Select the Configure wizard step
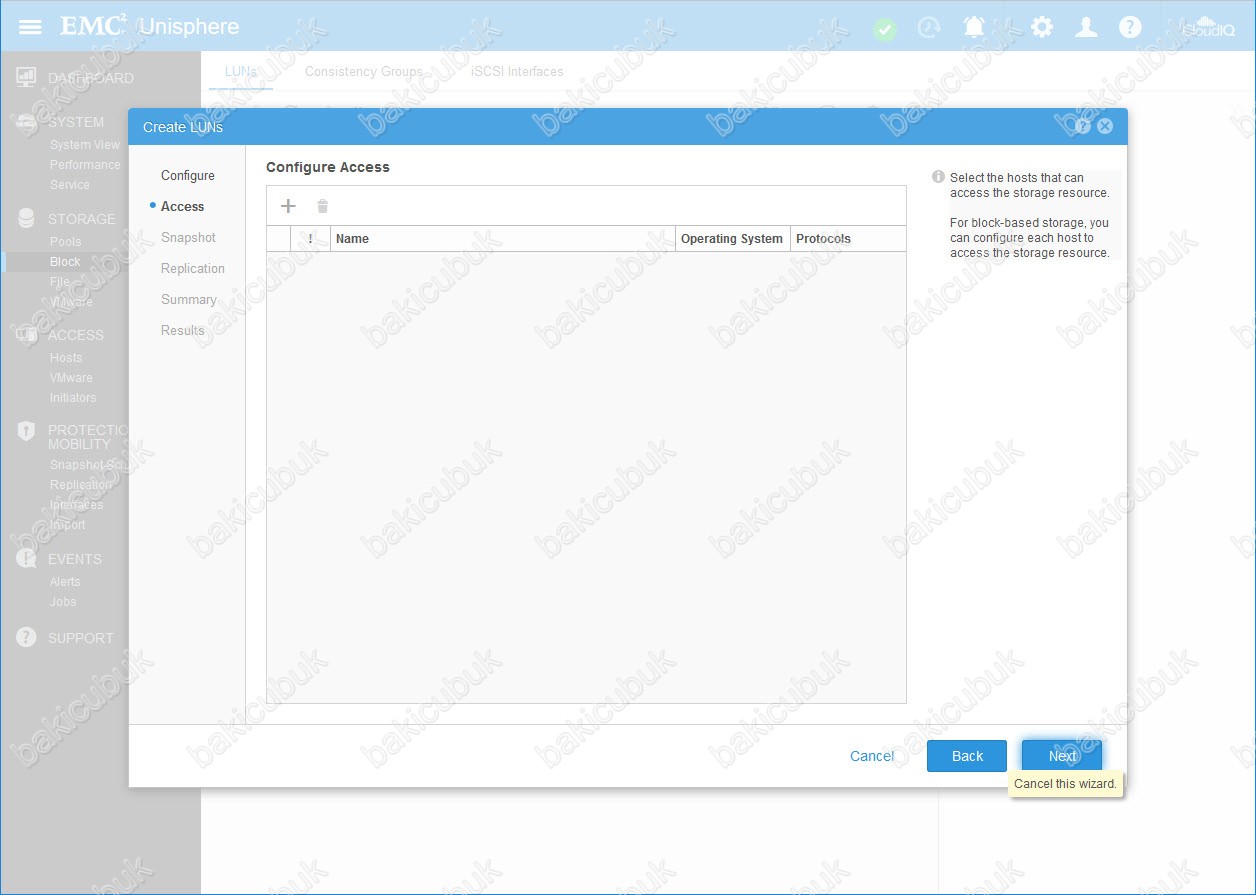This screenshot has width=1256, height=895. point(188,175)
